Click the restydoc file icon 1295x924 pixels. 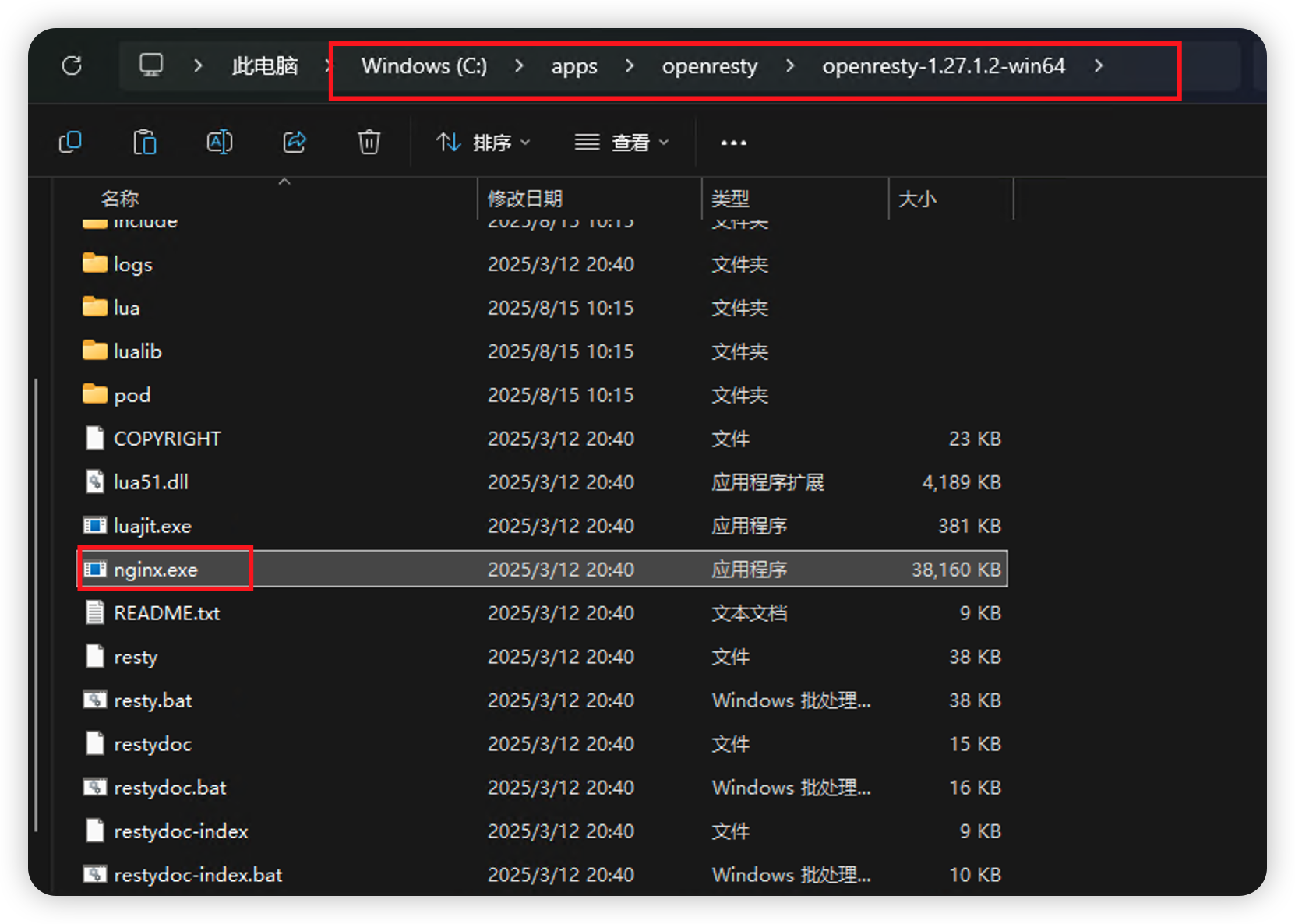pyautogui.click(x=95, y=743)
